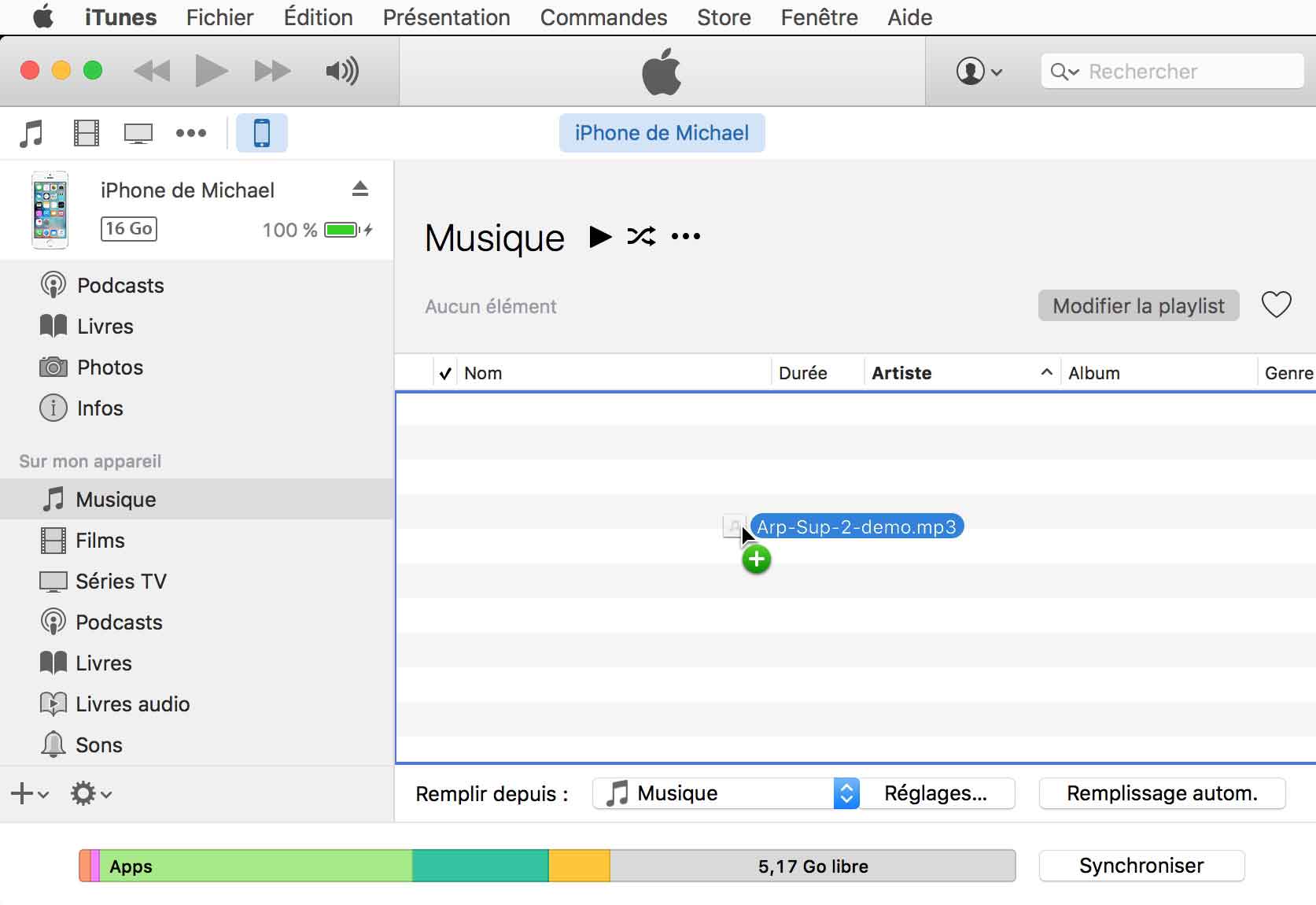Play the Musique playlist
1316x905 pixels.
pyautogui.click(x=600, y=236)
